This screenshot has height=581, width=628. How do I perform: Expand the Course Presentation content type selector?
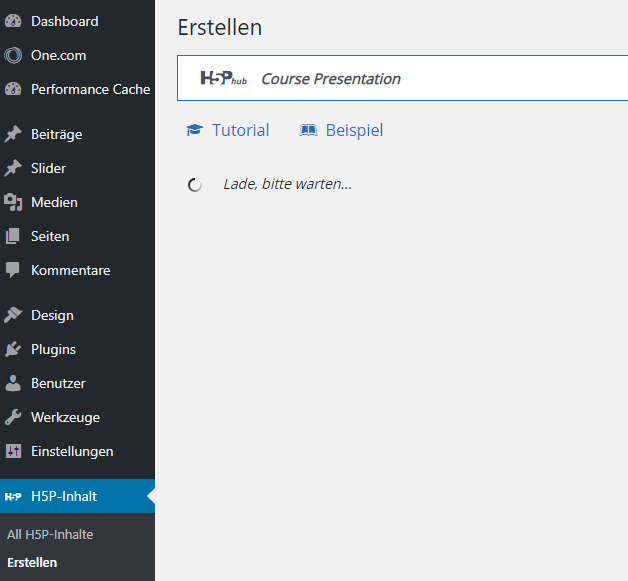coord(403,78)
